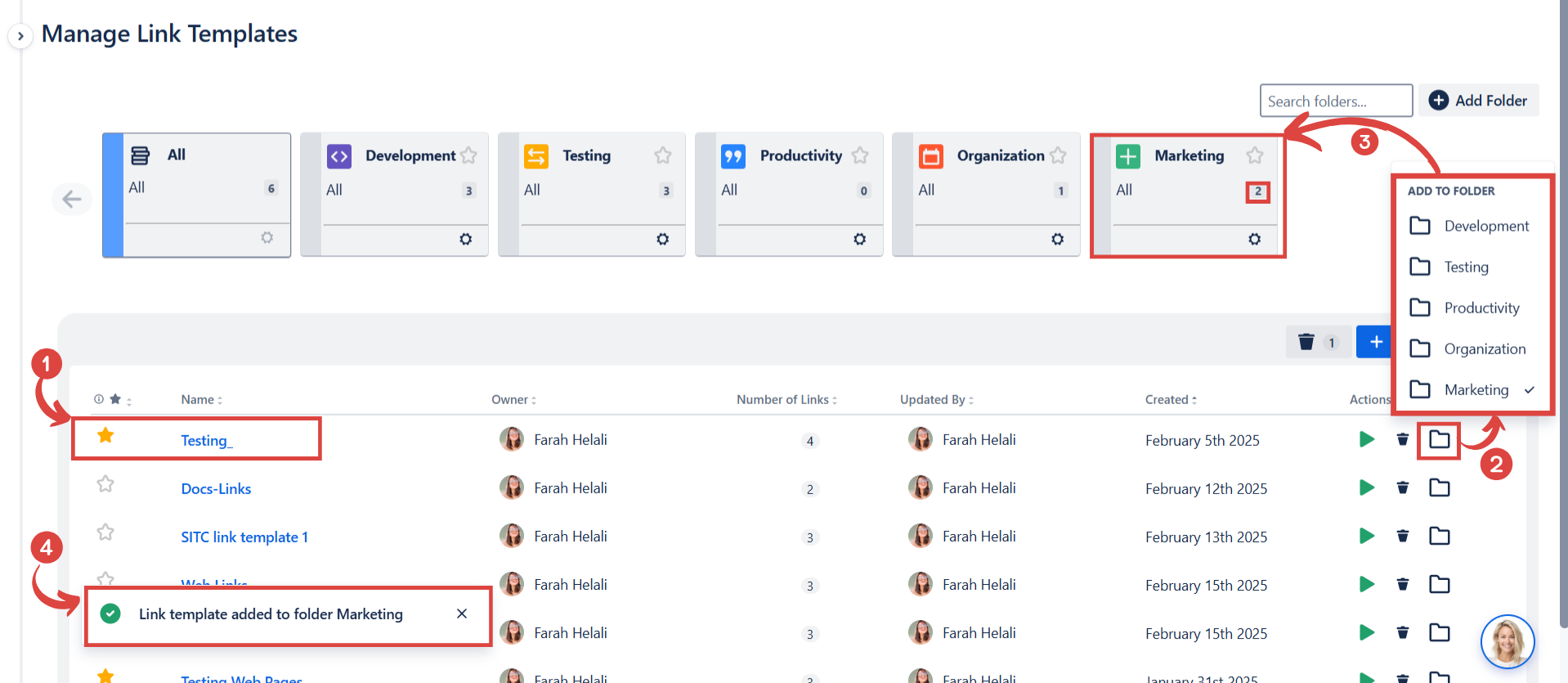Open folder menu for Testing_ row

click(1439, 440)
